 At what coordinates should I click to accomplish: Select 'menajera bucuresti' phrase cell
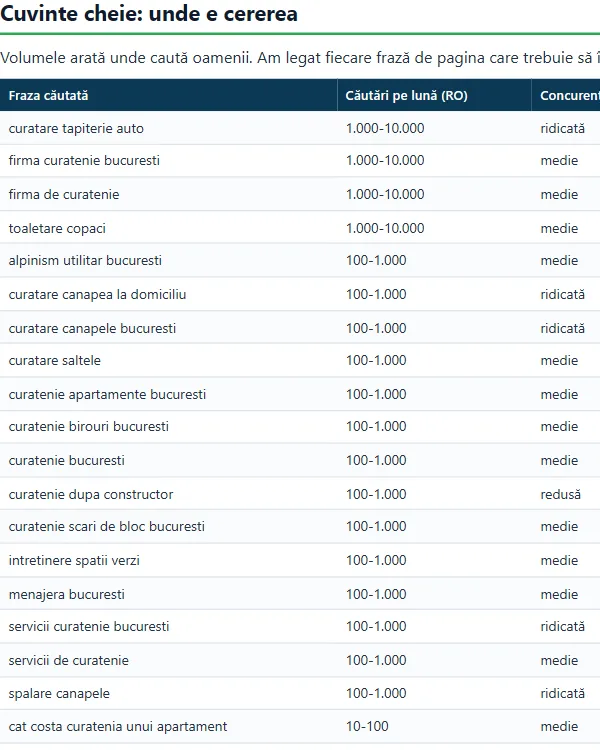168,594
